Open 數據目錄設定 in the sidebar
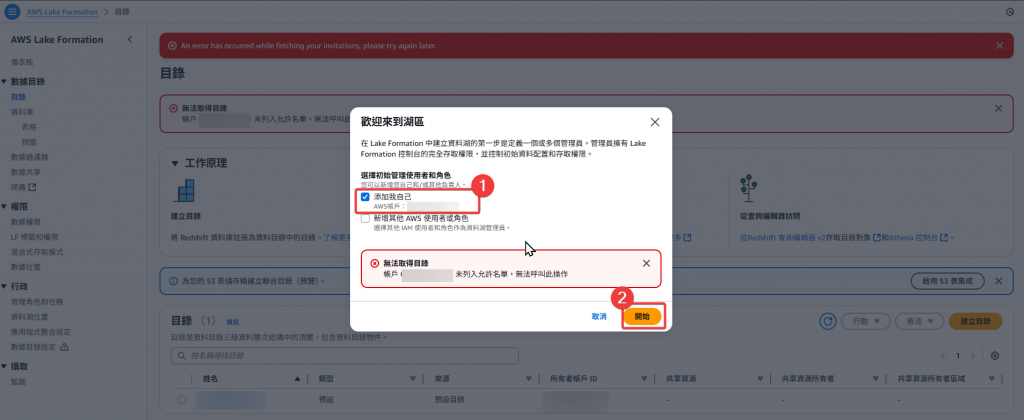The height and width of the screenshot is (420, 1024). (x=33, y=347)
